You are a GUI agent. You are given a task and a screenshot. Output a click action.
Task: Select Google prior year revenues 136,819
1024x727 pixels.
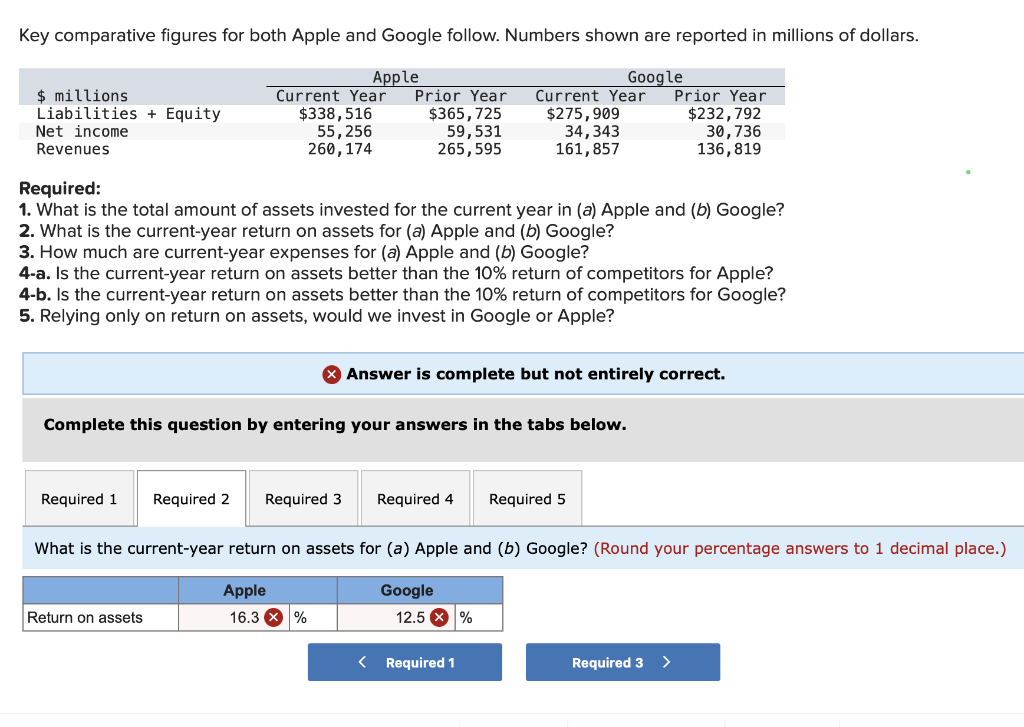point(729,149)
